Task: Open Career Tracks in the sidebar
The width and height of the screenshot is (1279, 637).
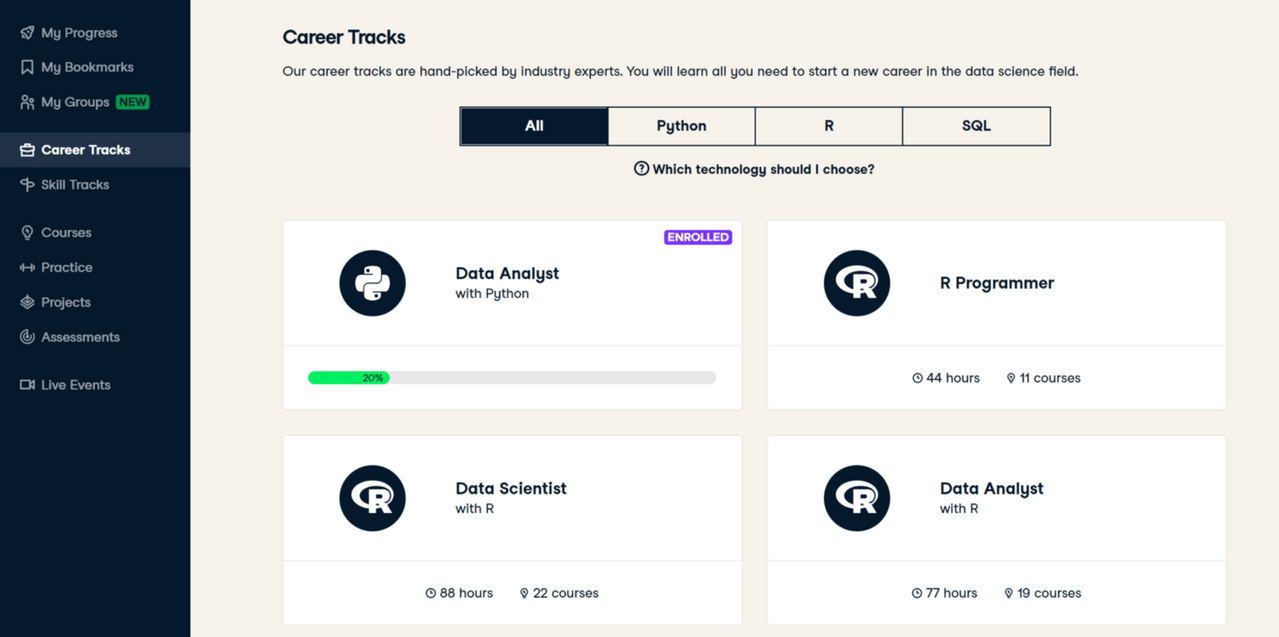Action: click(85, 150)
